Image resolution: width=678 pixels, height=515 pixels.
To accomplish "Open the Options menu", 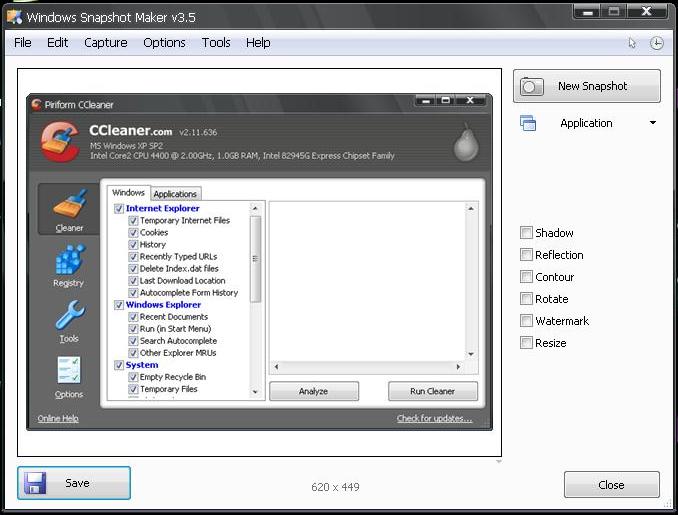I will click(x=164, y=42).
